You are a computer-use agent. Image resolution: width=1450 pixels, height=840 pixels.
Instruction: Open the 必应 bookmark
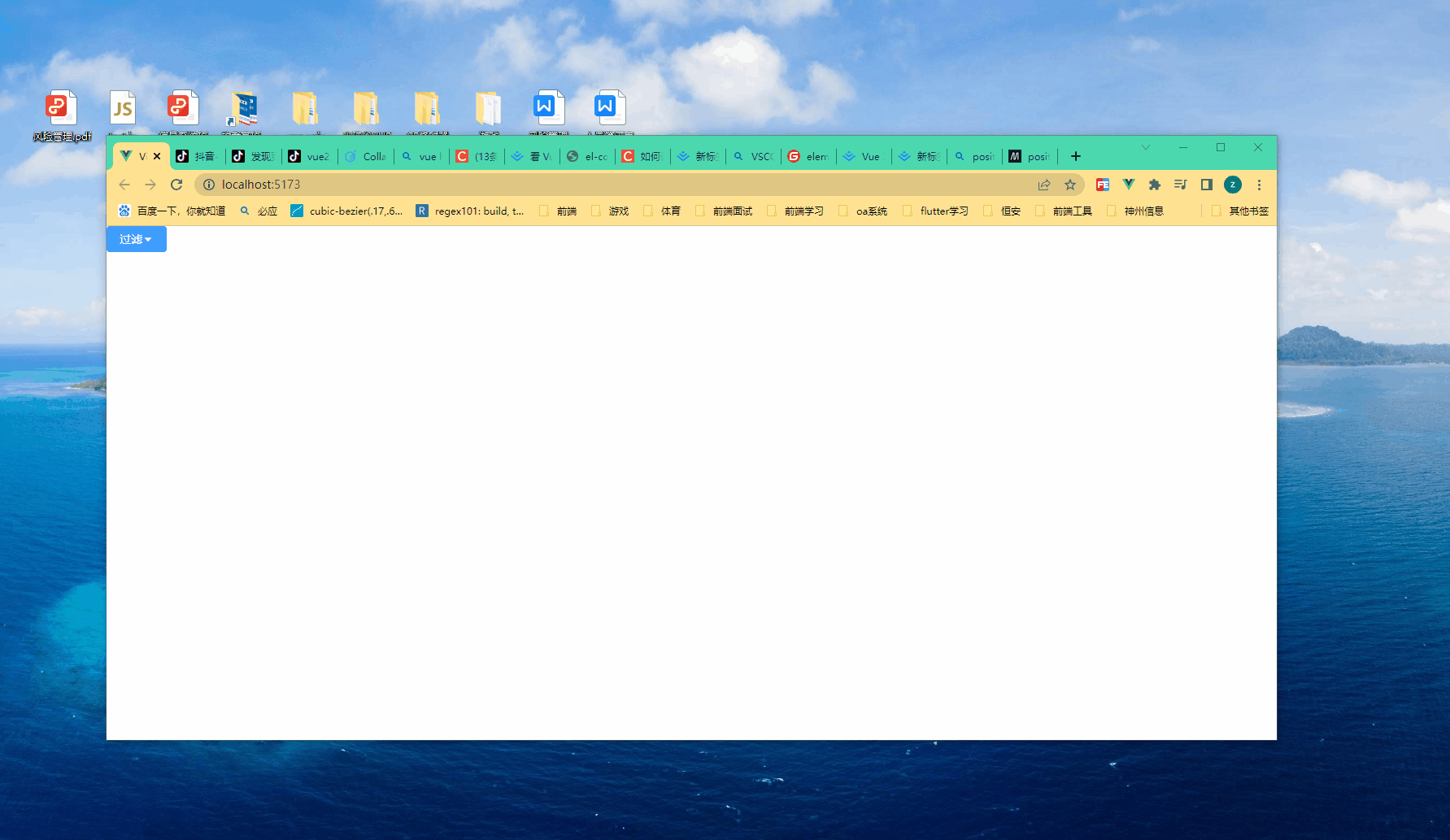tap(259, 211)
